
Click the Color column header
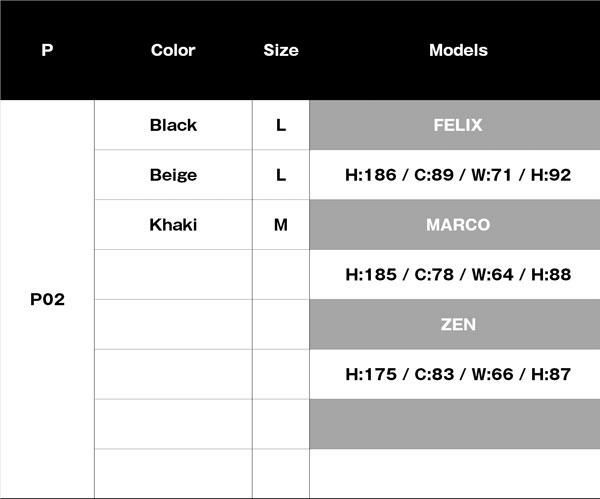pos(173,50)
